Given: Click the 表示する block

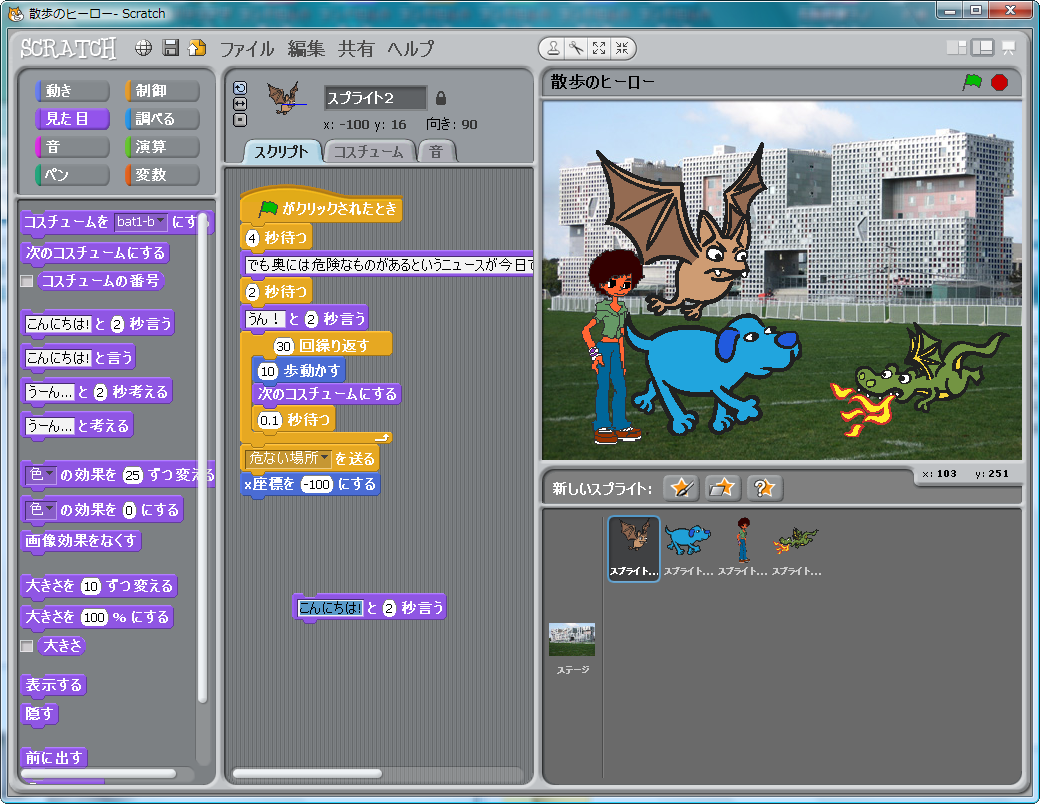Looking at the screenshot, I should pyautogui.click(x=54, y=685).
